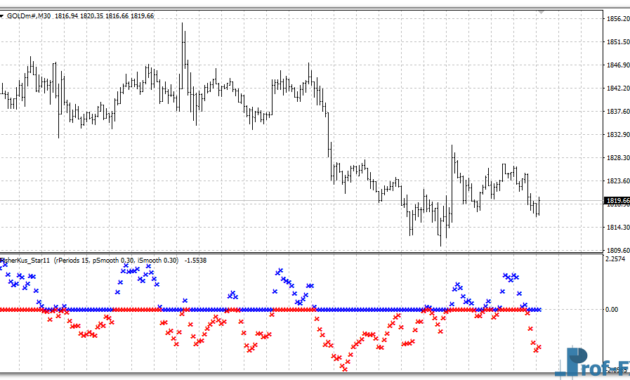The height and width of the screenshot is (380, 630).
Task: Click the 1856.20 price axis label
Action: (x=618, y=18)
